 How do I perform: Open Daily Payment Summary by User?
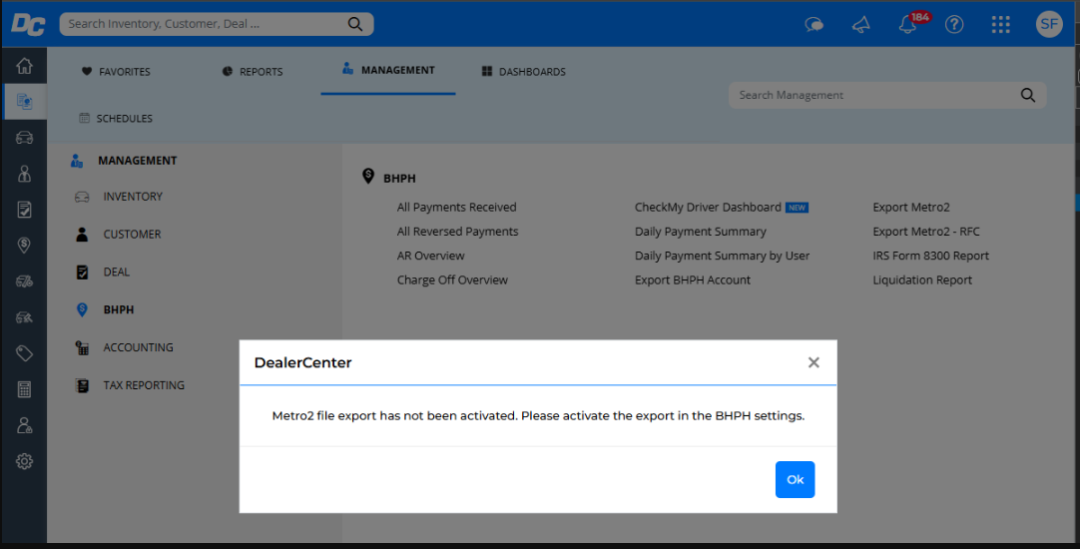[x=722, y=256]
